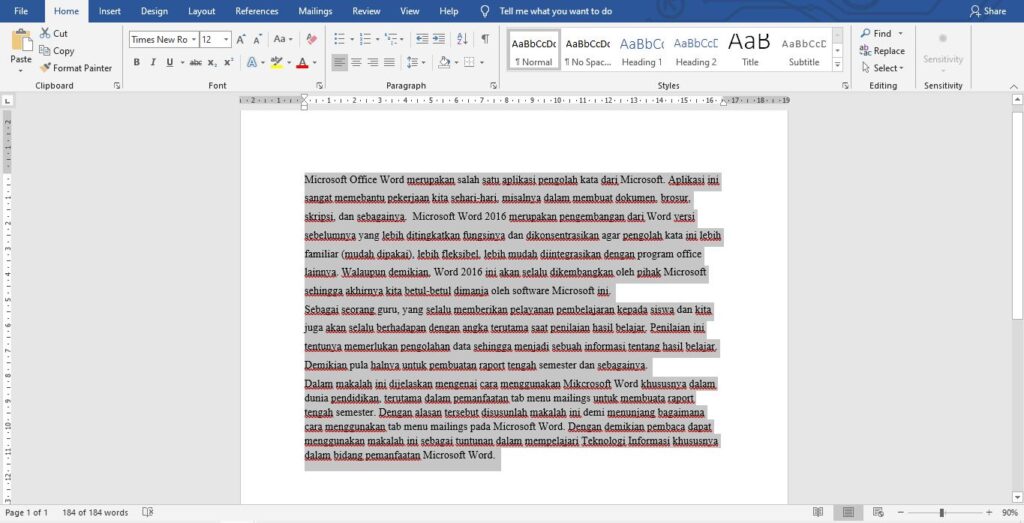Apply yellow text highlight color
1024x523 pixels.
(x=276, y=63)
